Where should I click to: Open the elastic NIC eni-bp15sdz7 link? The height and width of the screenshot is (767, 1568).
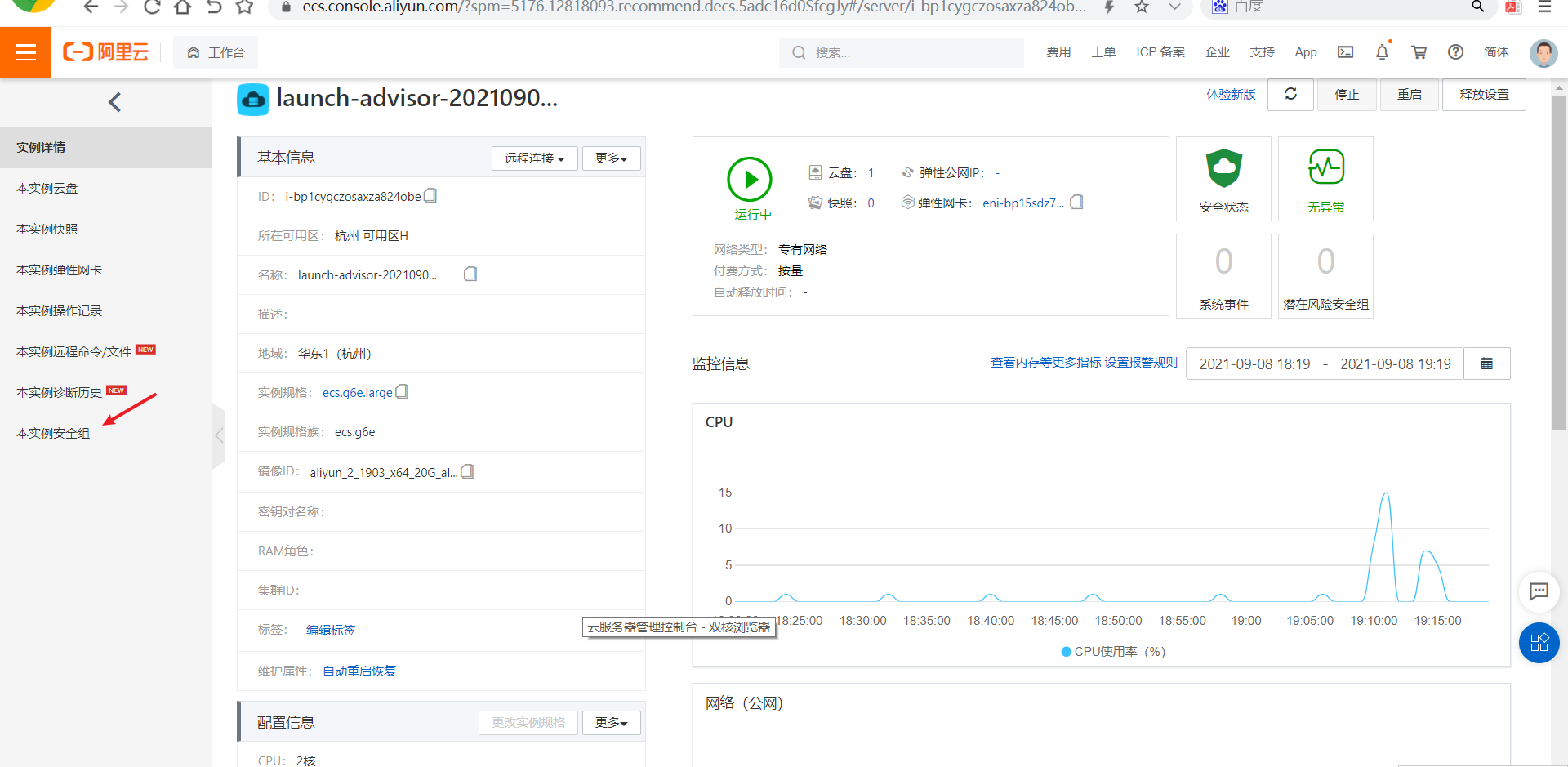1023,203
